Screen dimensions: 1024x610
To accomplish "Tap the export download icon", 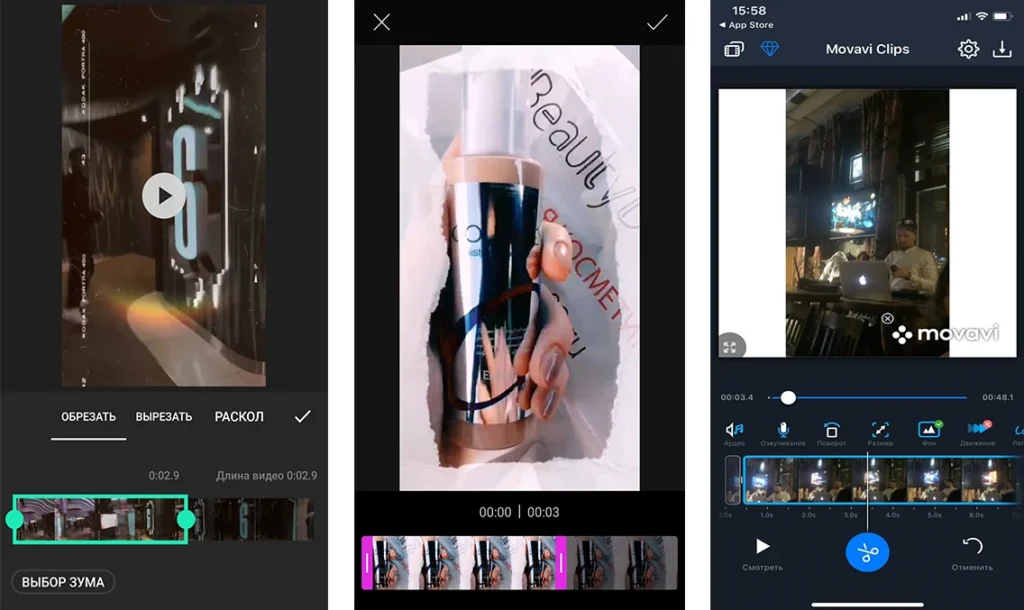I will pyautogui.click(x=1002, y=49).
